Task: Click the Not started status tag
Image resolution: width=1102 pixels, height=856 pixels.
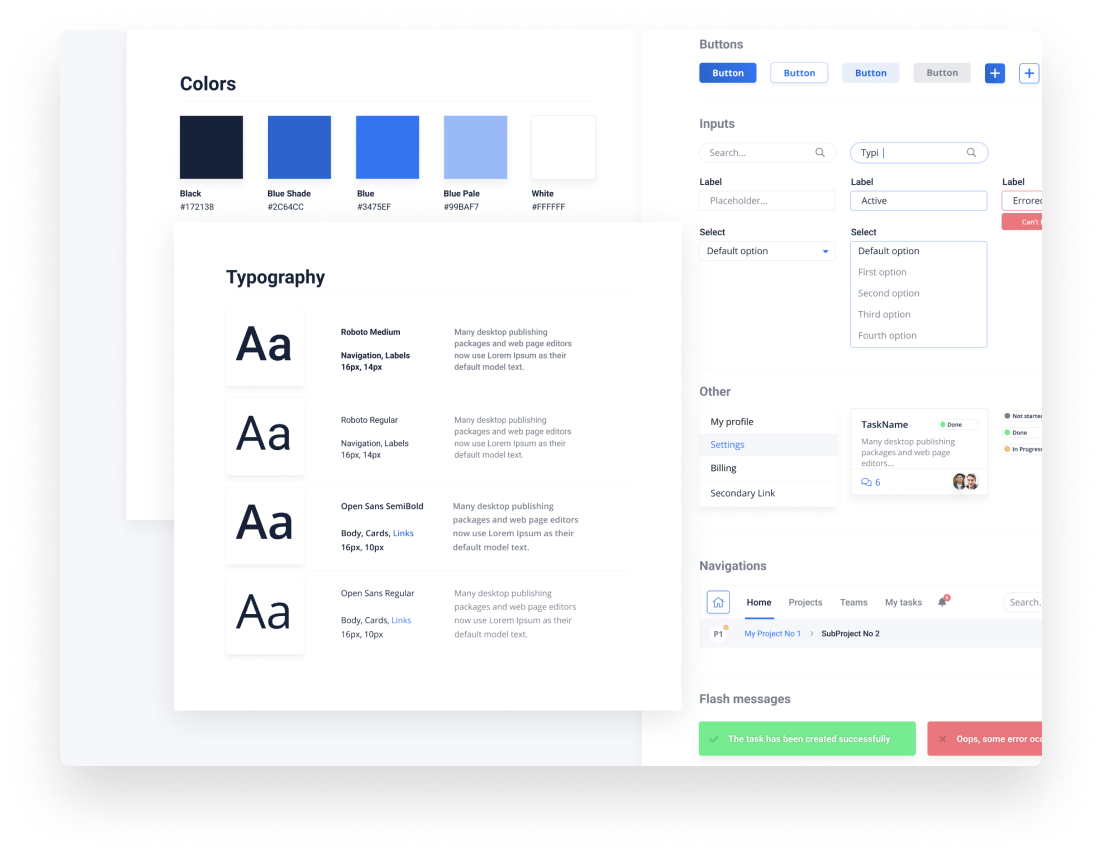Action: 1023,416
